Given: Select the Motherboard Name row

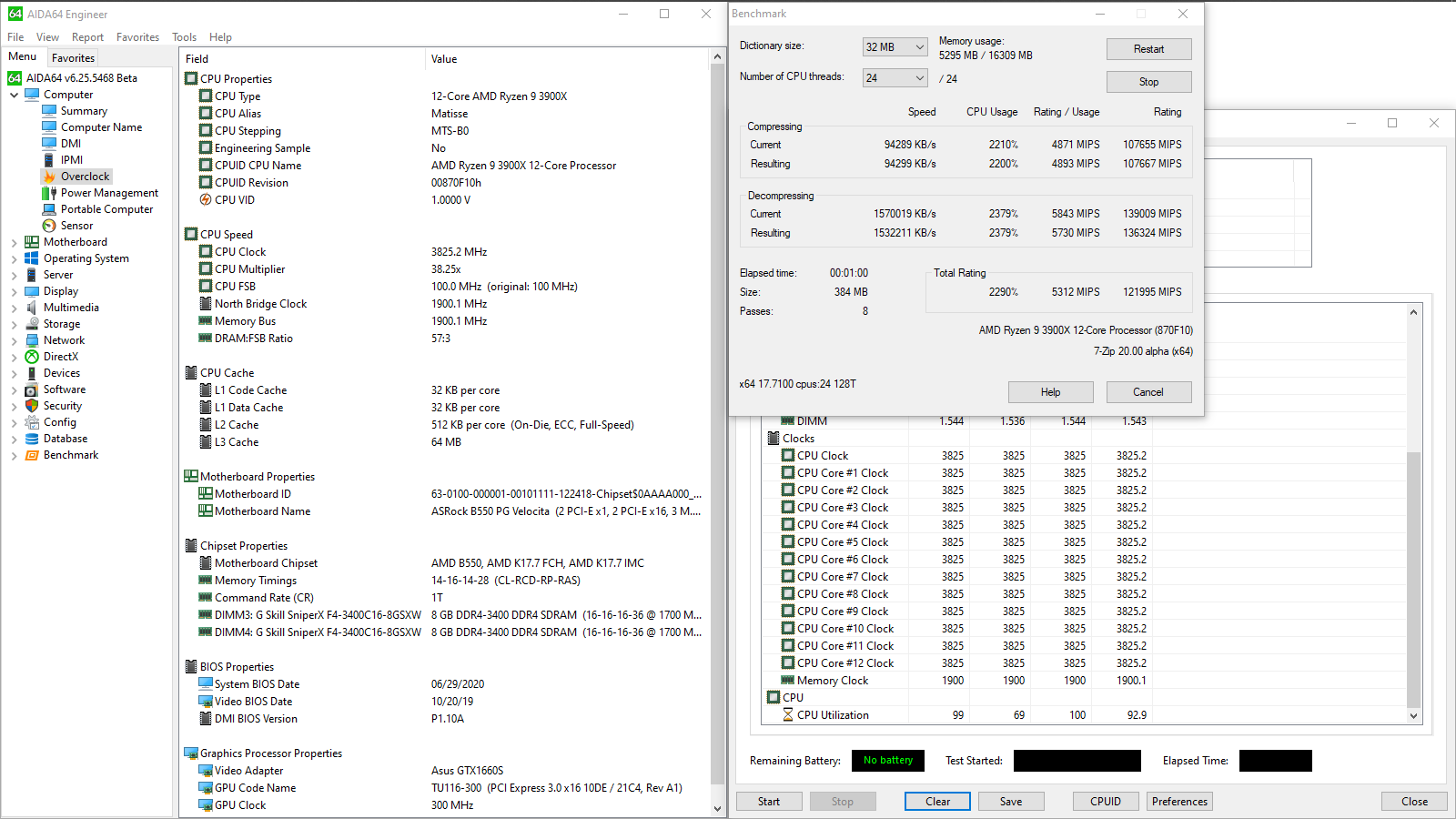Looking at the screenshot, I should [444, 511].
